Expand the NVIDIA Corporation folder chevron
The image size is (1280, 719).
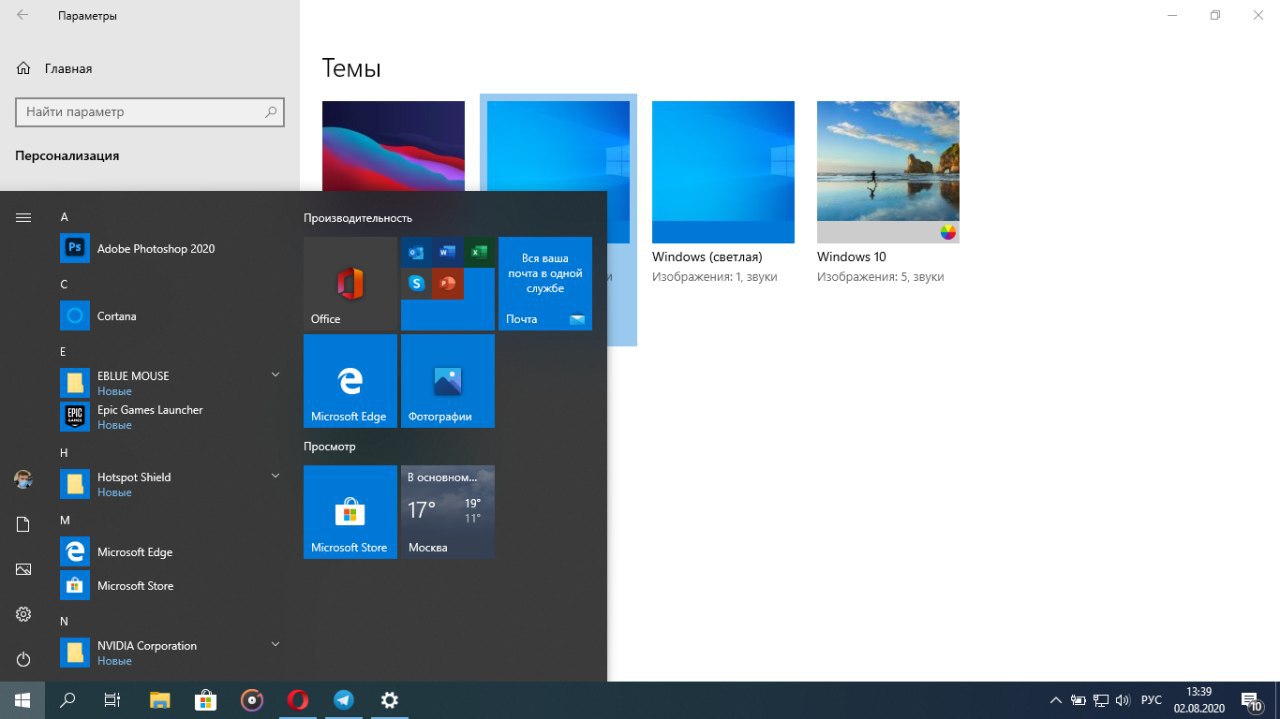tap(275, 645)
